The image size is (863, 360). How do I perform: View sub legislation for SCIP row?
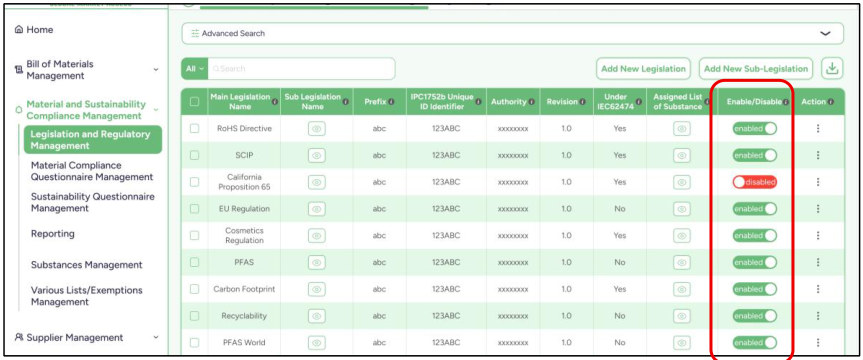(316, 155)
